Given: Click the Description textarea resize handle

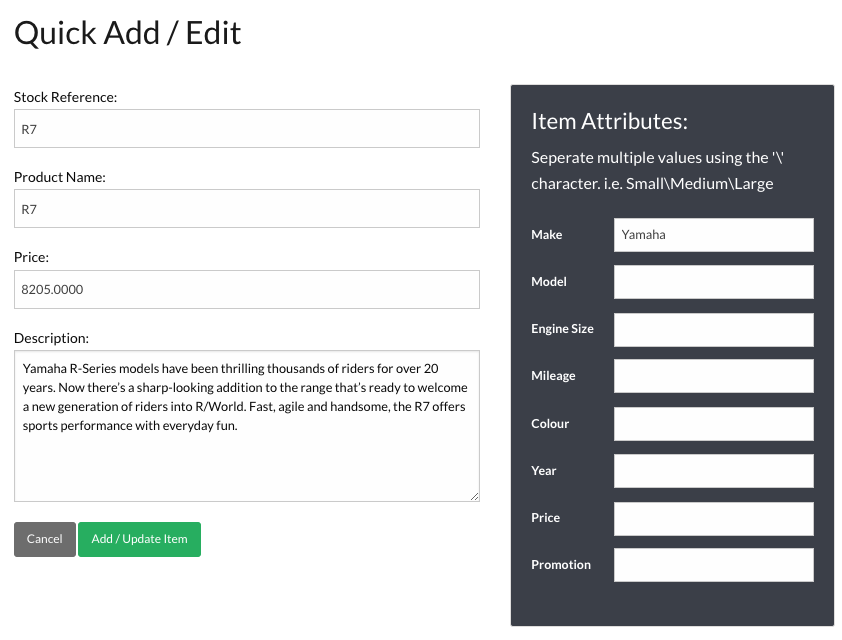Looking at the screenshot, I should 474,496.
